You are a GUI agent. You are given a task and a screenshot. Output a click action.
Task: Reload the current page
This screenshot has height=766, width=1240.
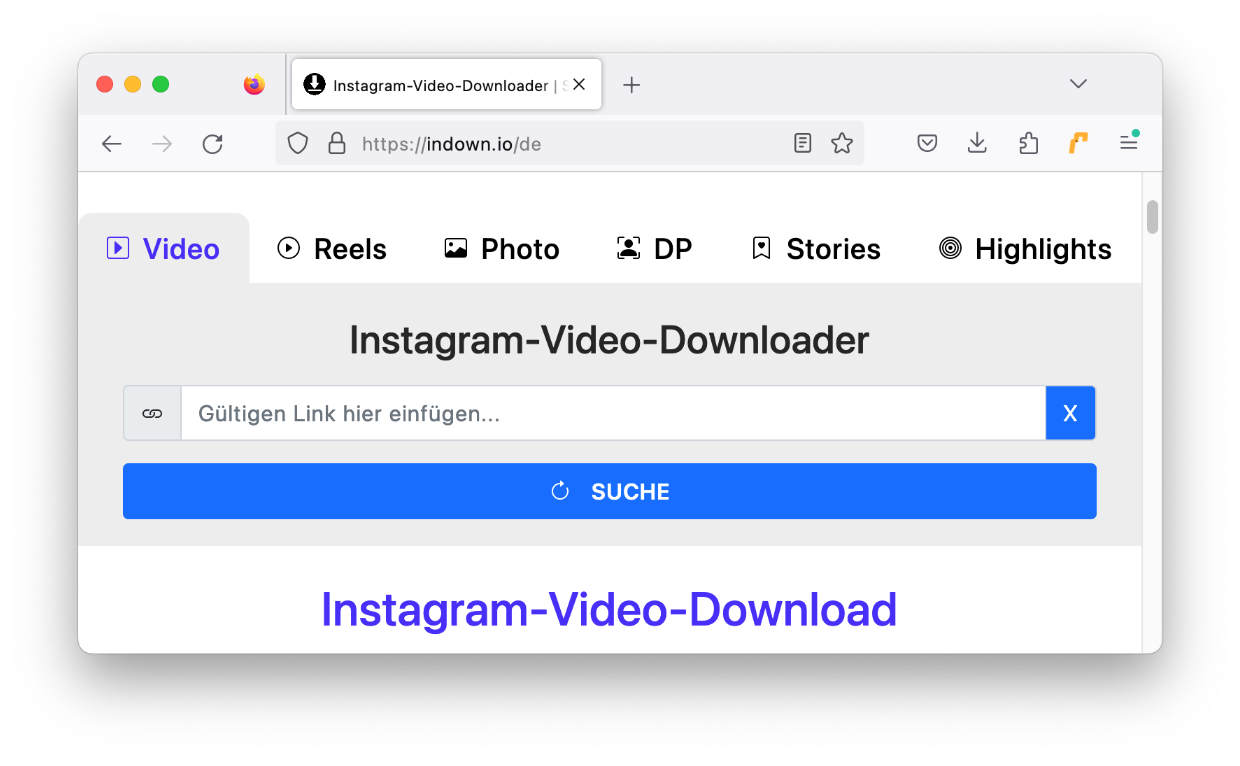click(x=212, y=144)
